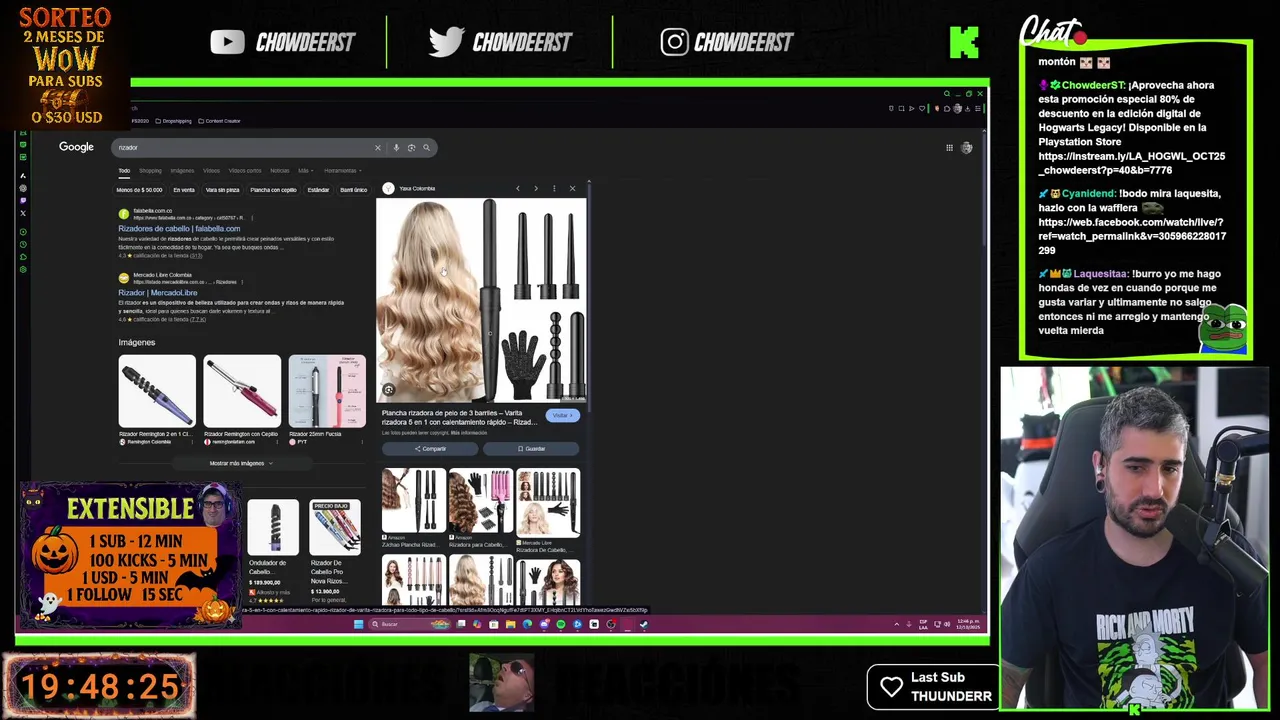Open Steam from the taskbar
The height and width of the screenshot is (720, 1280).
644,624
